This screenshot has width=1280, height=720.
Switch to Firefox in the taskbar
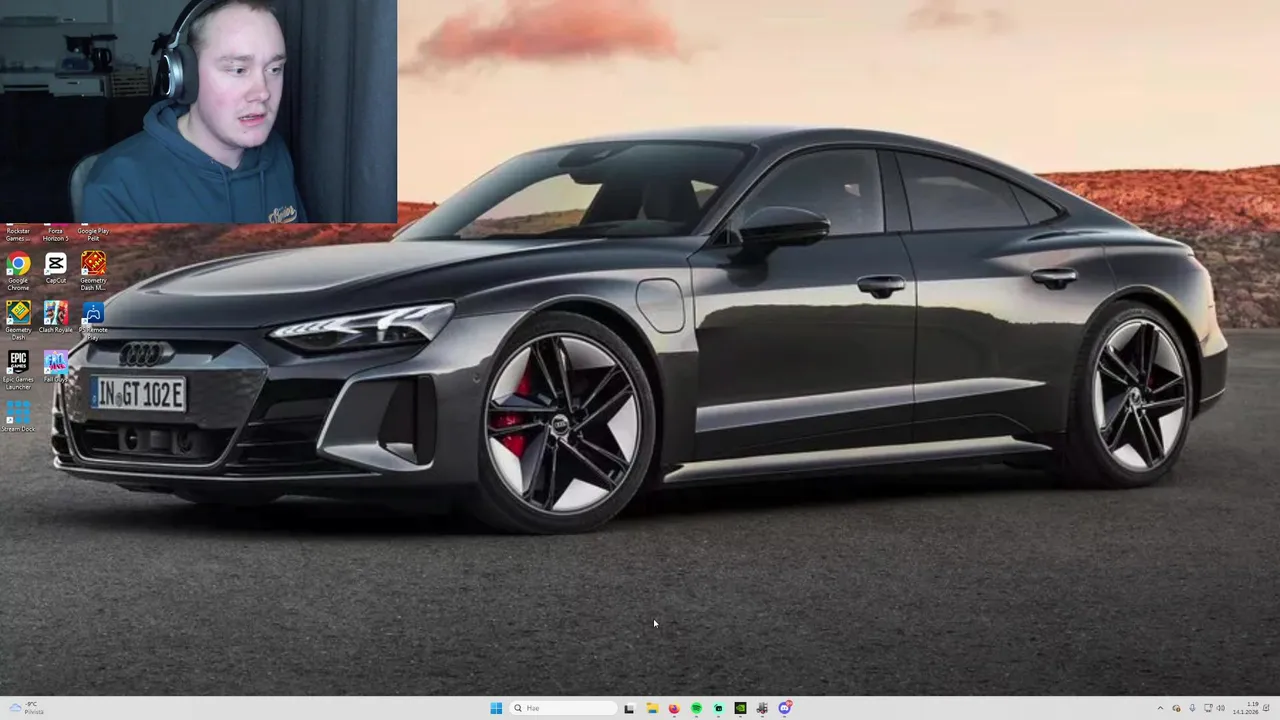pyautogui.click(x=674, y=708)
